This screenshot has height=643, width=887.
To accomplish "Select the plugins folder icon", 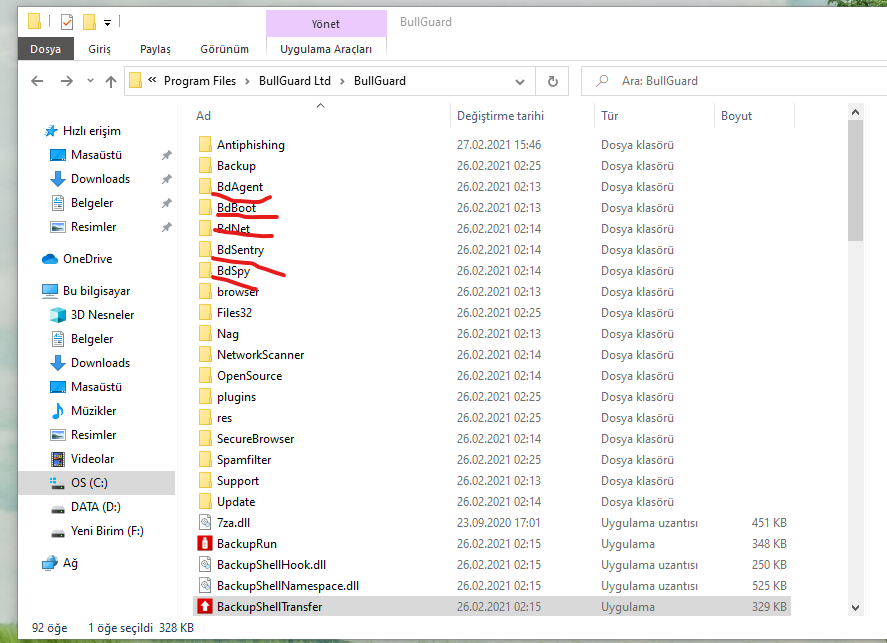I will point(205,397).
